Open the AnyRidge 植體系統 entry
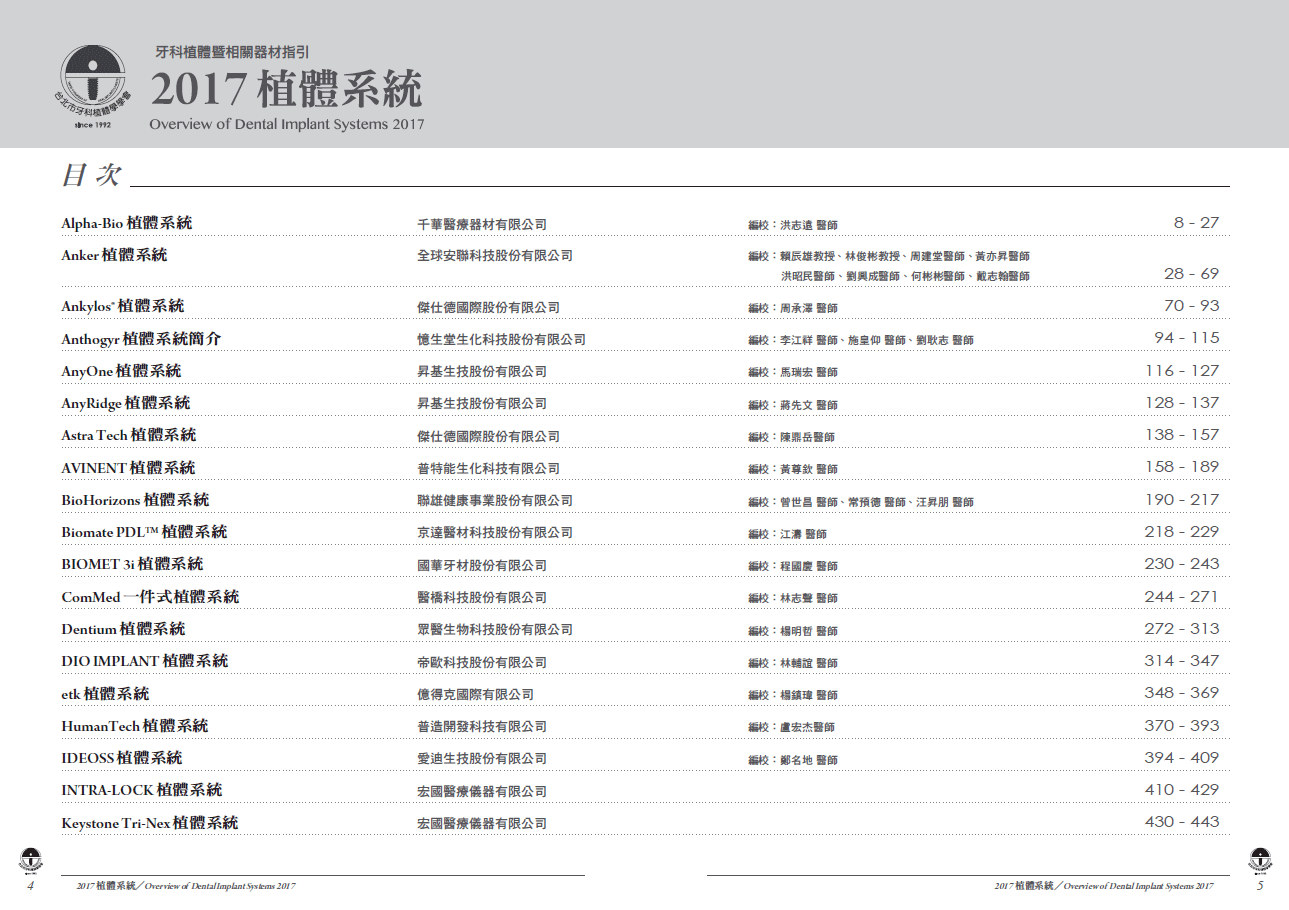This screenshot has width=1289, height=910. click(x=125, y=403)
